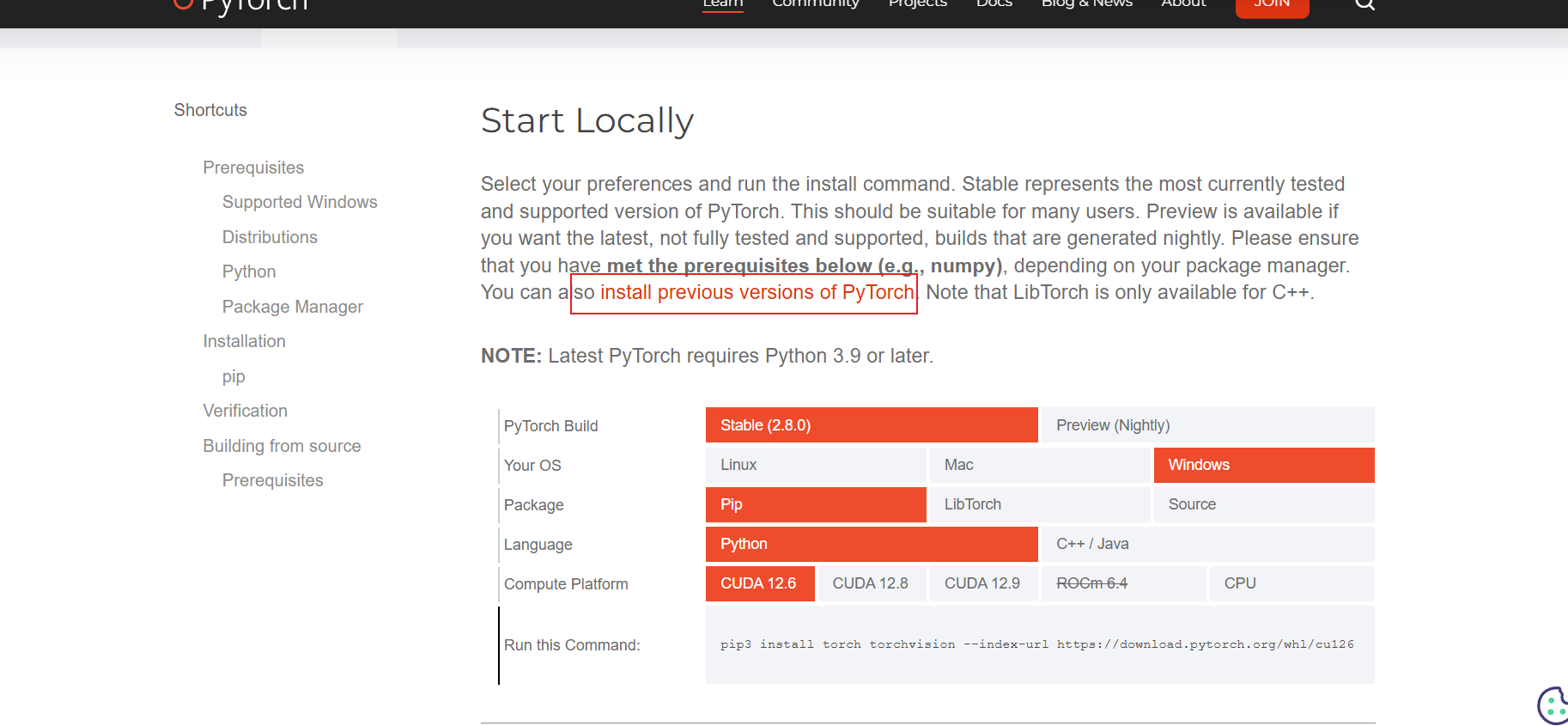Viewport: 1568px width, 726px height.
Task: Click the Language row label
Action: point(538,545)
